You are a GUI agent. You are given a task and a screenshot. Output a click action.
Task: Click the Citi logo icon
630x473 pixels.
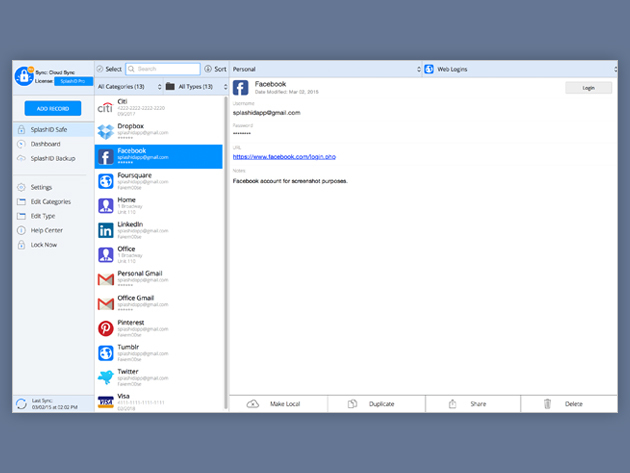[x=106, y=108]
